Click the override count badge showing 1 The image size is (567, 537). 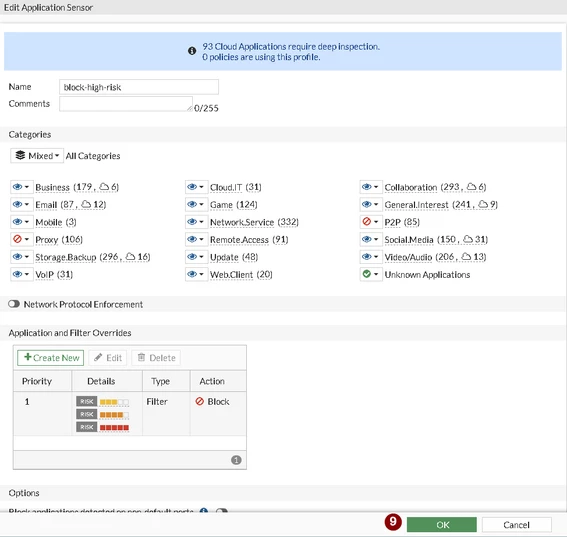pos(236,460)
